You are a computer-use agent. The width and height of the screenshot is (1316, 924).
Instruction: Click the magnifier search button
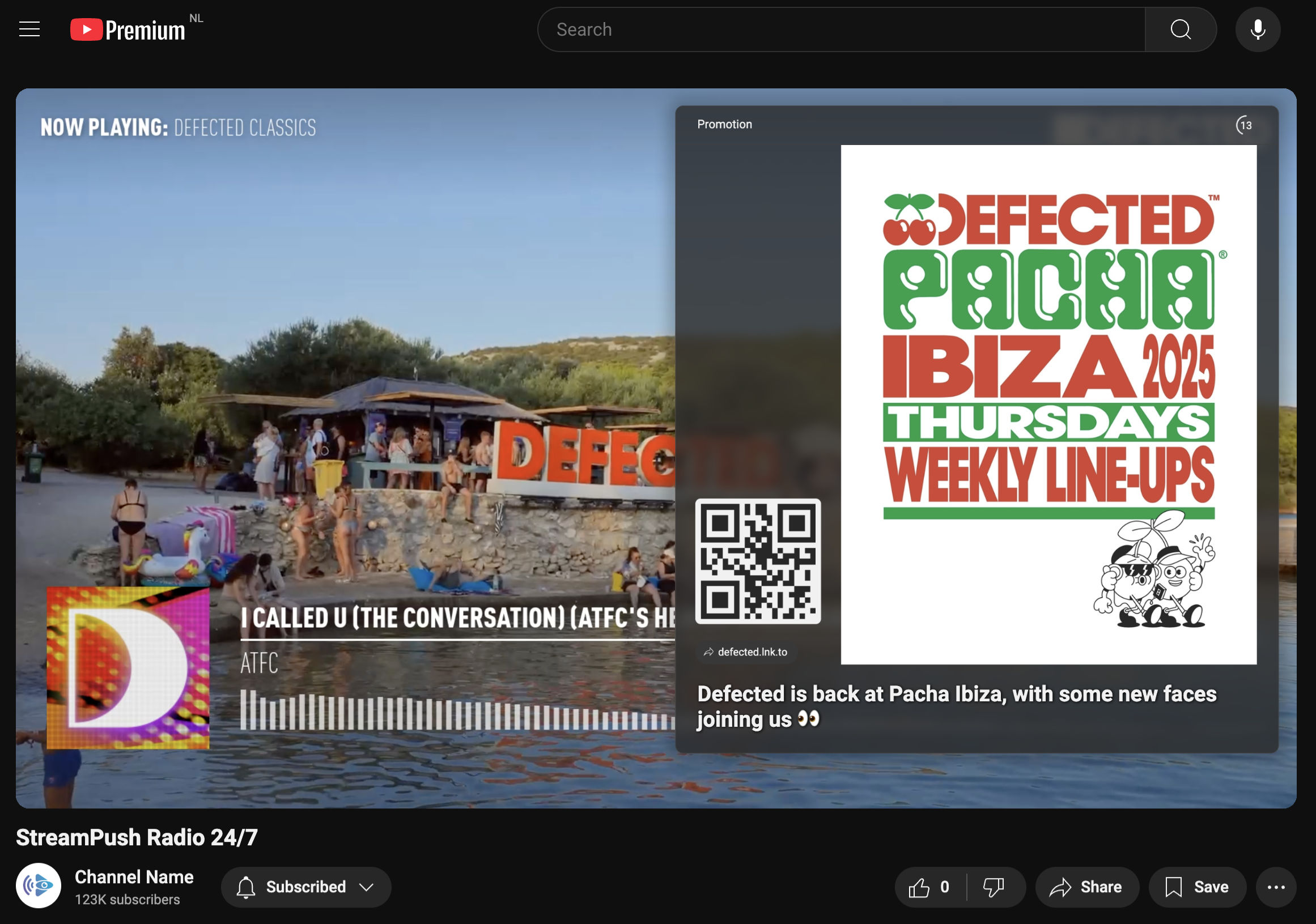(1180, 30)
